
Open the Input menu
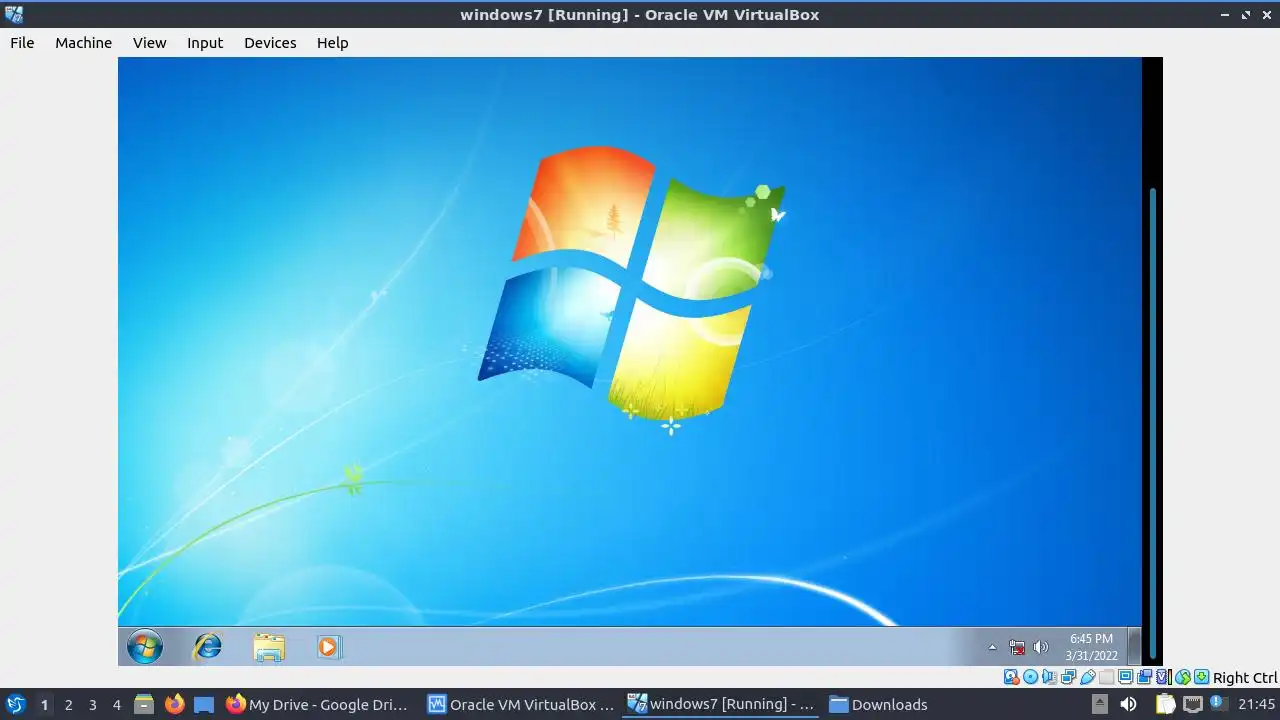point(205,43)
